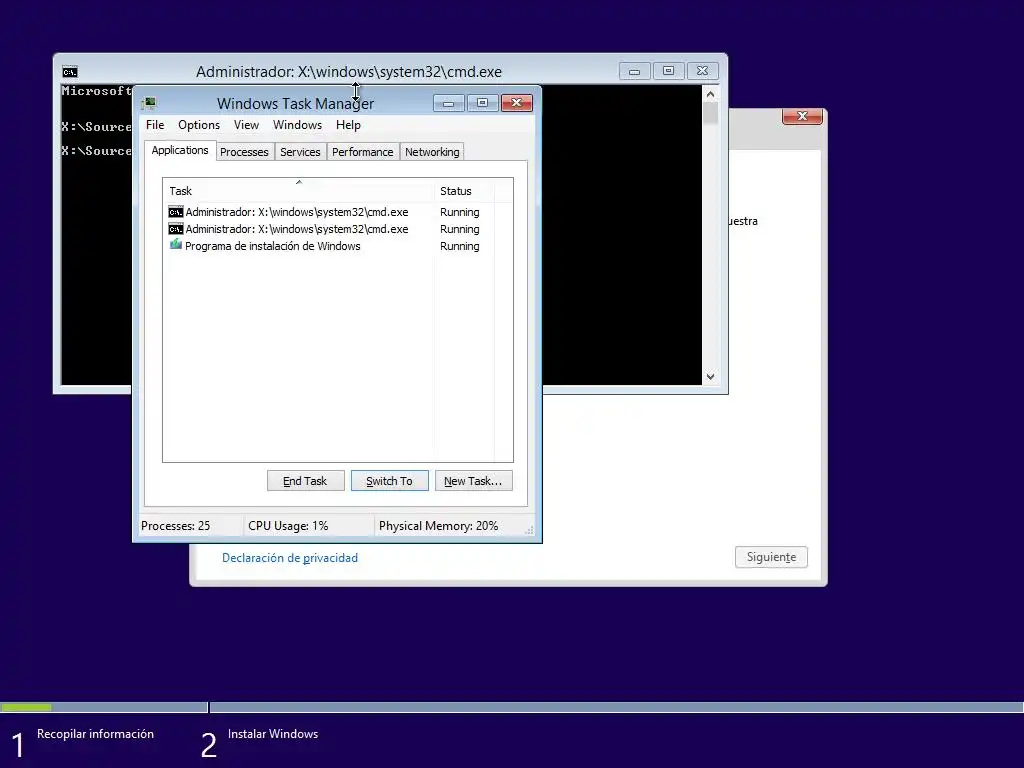The image size is (1024, 768).
Task: Click the cmd.exe window title bar icon
Action: click(x=70, y=72)
